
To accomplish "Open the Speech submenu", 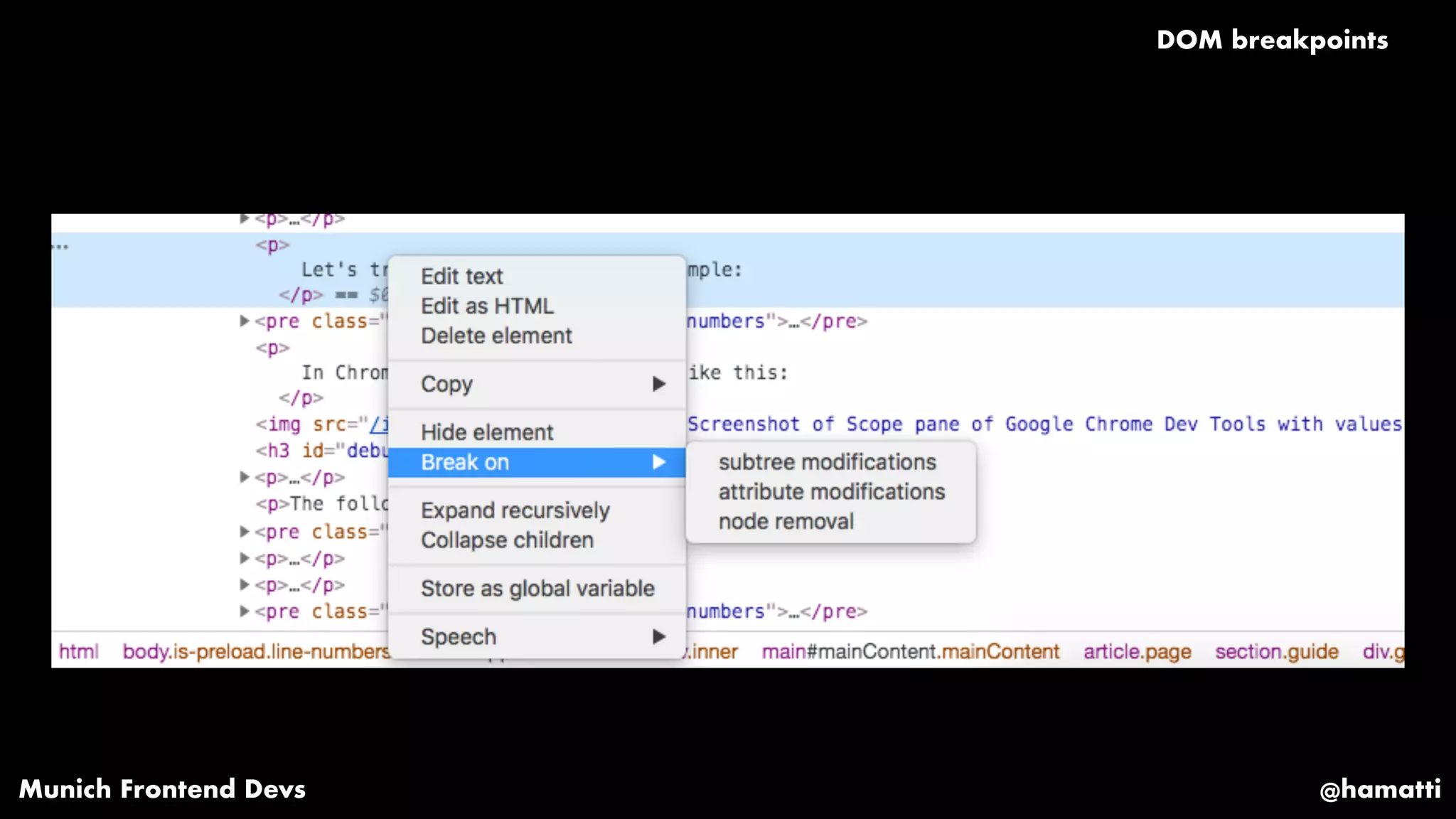I will coord(537,637).
